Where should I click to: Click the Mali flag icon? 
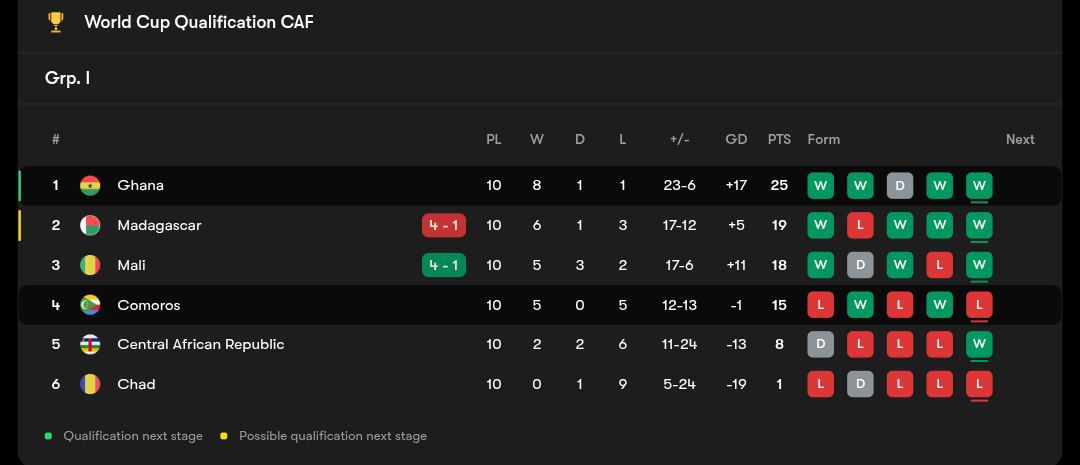[90, 265]
